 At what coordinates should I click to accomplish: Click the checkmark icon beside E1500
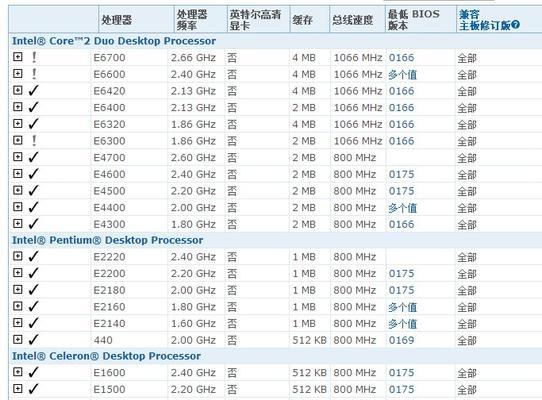(x=34, y=389)
